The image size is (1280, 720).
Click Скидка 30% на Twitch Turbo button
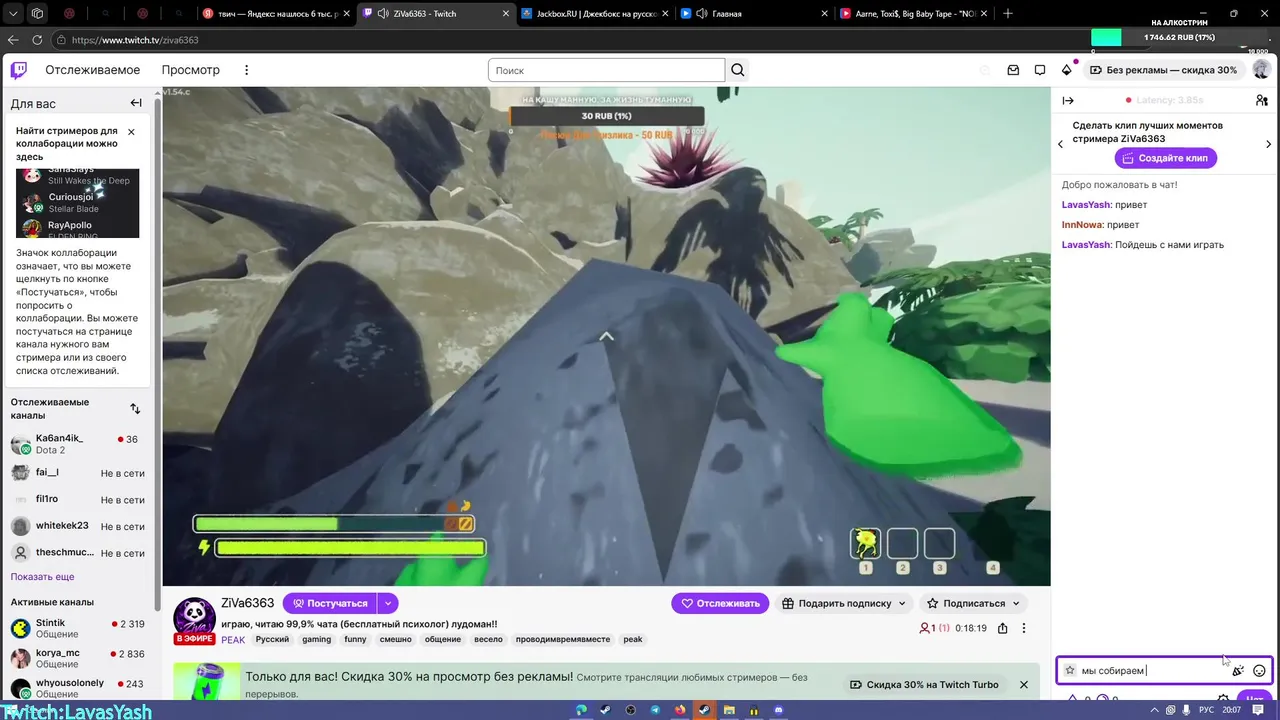pyautogui.click(x=925, y=685)
